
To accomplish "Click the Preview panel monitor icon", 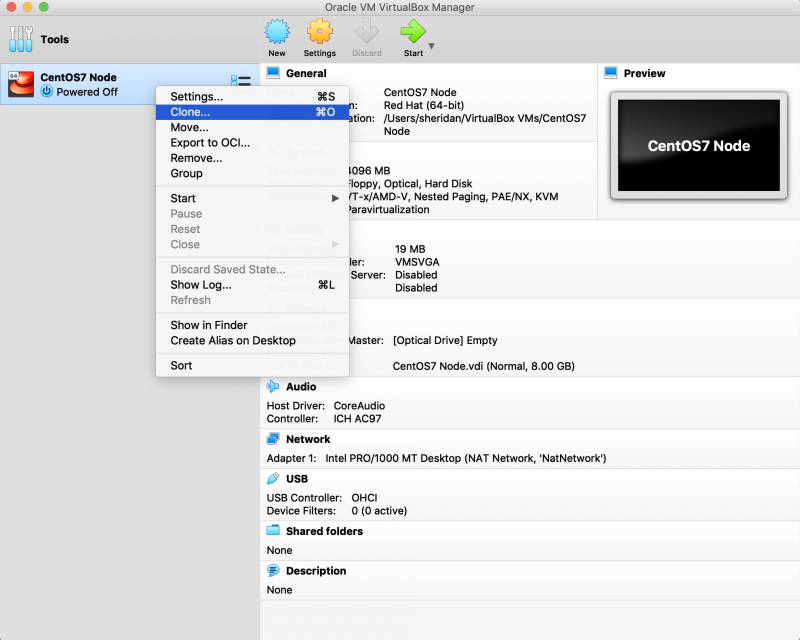I will (x=611, y=73).
